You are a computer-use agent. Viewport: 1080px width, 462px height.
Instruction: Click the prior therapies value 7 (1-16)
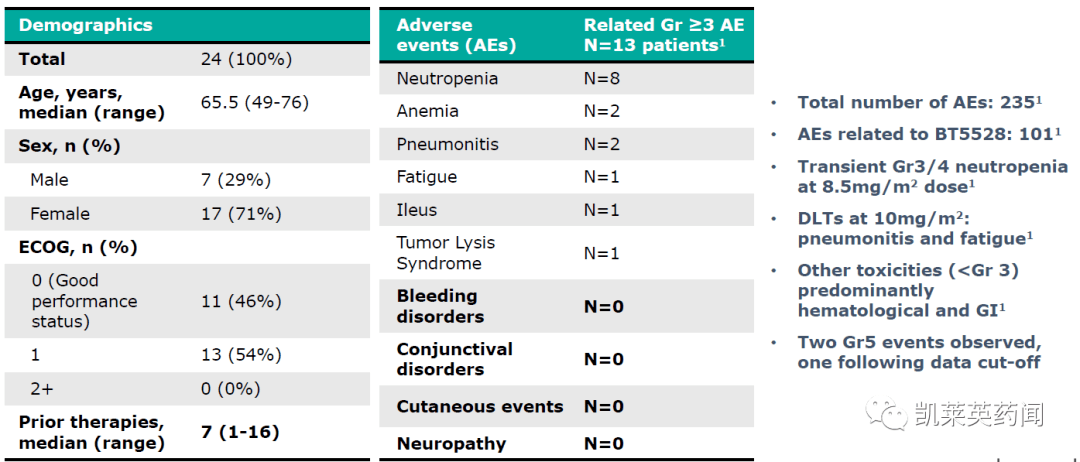point(240,432)
